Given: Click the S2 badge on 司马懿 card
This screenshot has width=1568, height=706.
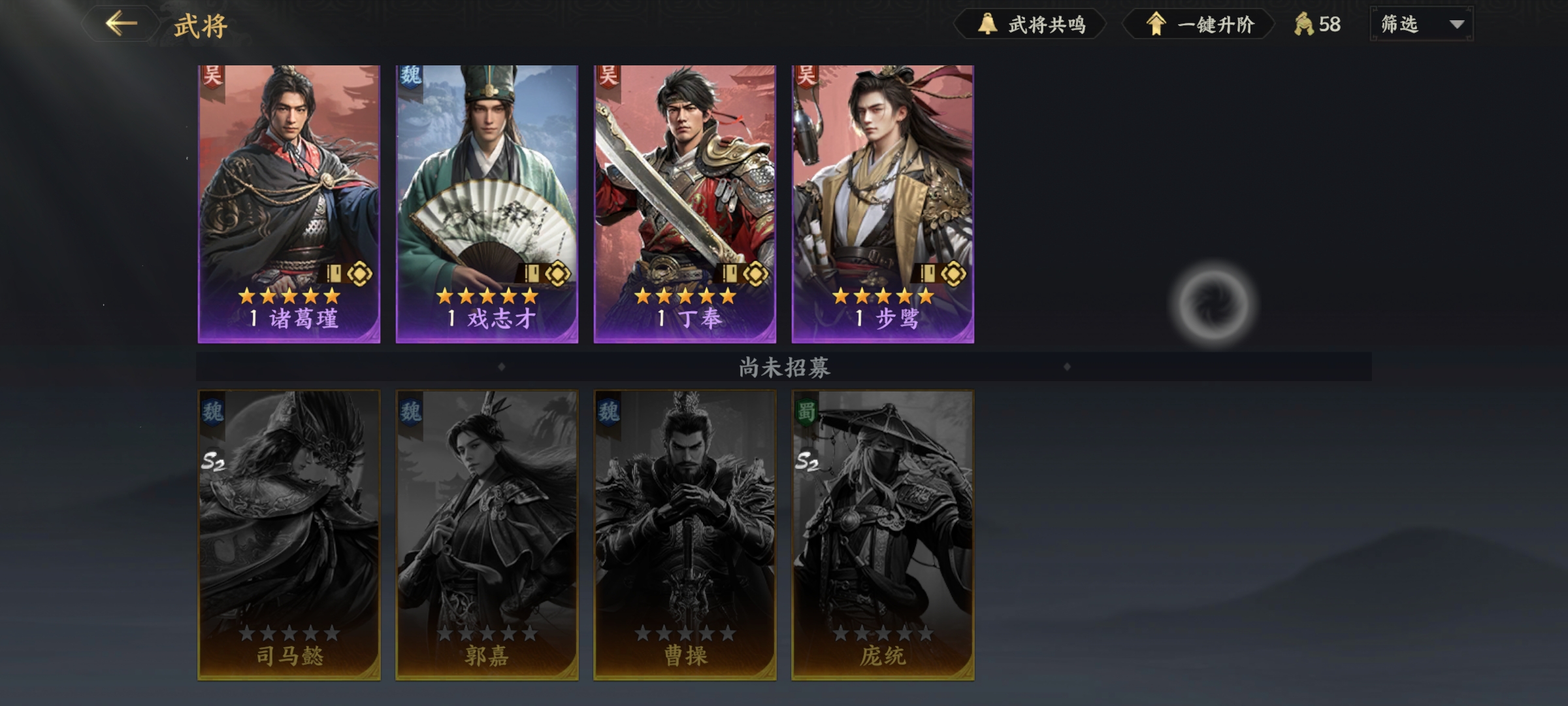Looking at the screenshot, I should tap(213, 462).
